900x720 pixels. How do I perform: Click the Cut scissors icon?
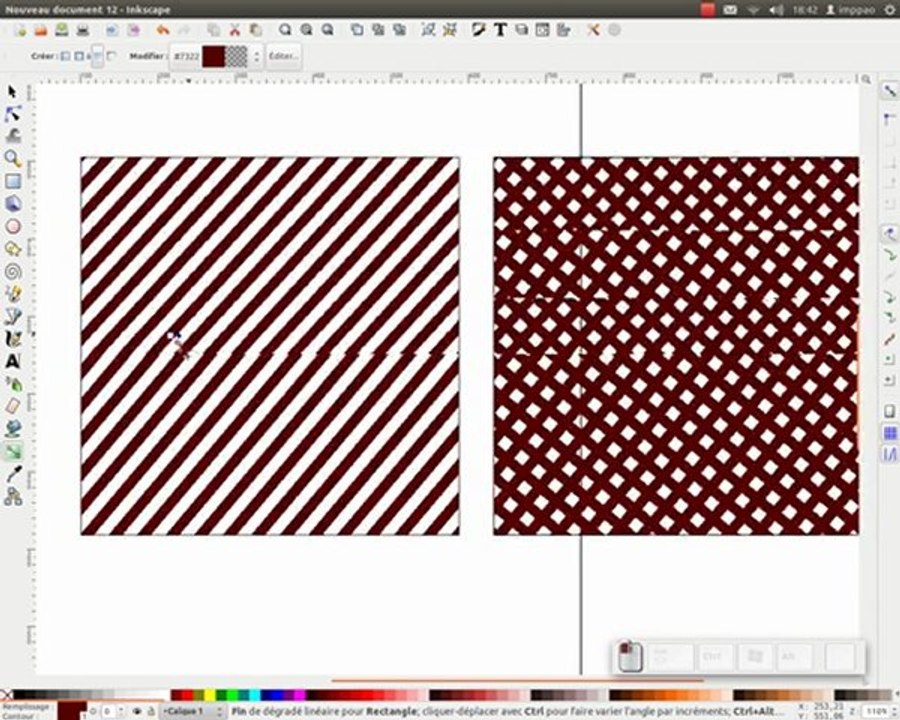tap(235, 30)
